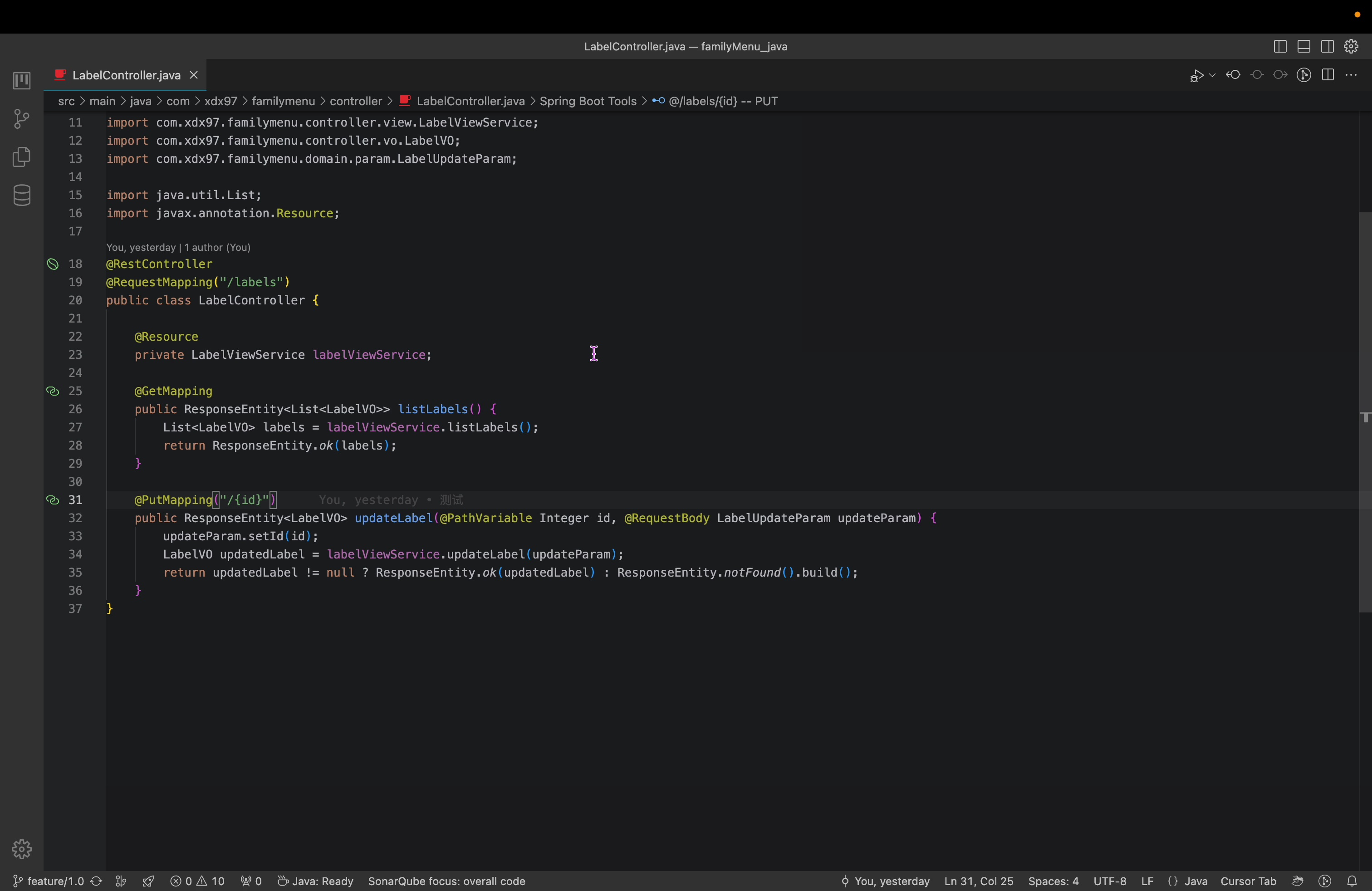1372x891 pixels.
Task: Toggle bottom panel layout button
Action: coord(1304,47)
